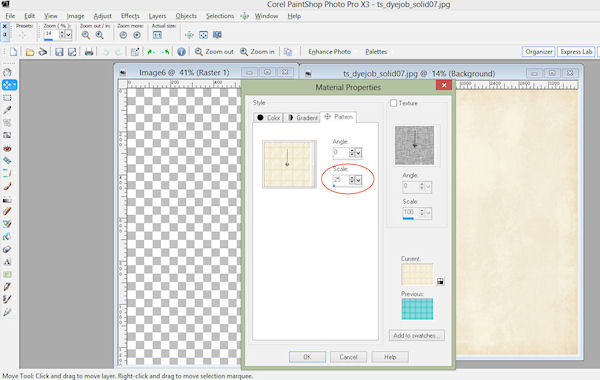
Task: Click Cancel in Material Properties
Action: pos(348,357)
